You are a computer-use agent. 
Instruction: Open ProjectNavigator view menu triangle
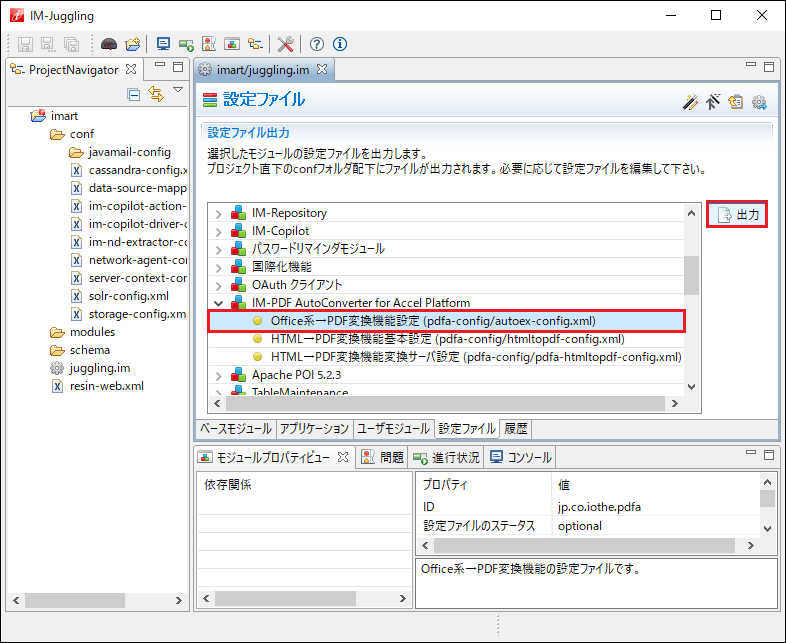[x=178, y=90]
